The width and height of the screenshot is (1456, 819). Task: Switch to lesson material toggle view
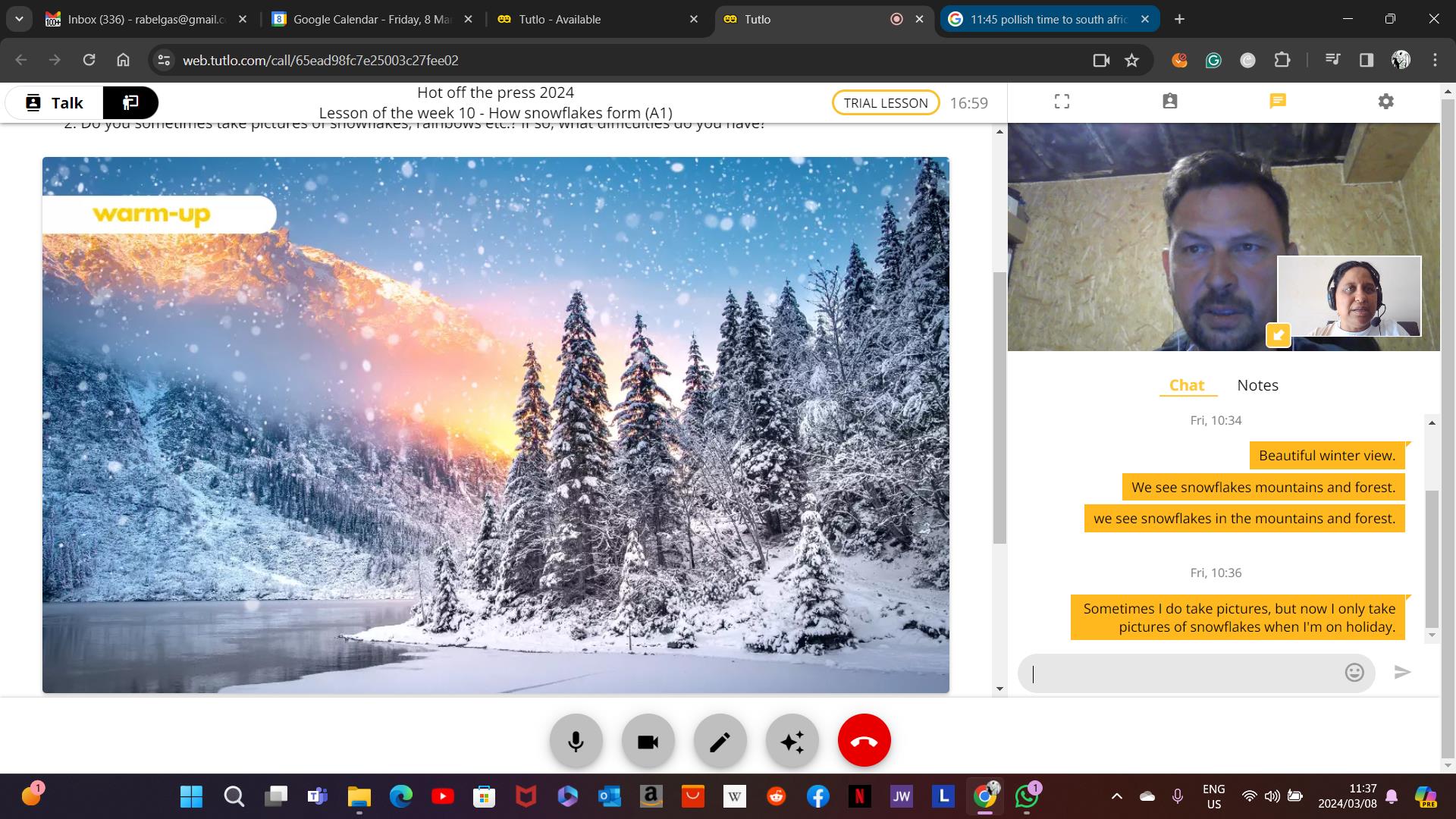click(x=130, y=103)
